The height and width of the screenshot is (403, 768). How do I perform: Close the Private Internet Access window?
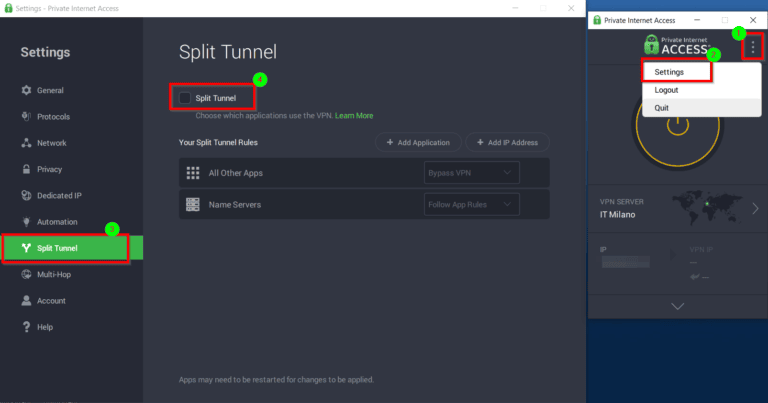pos(753,20)
